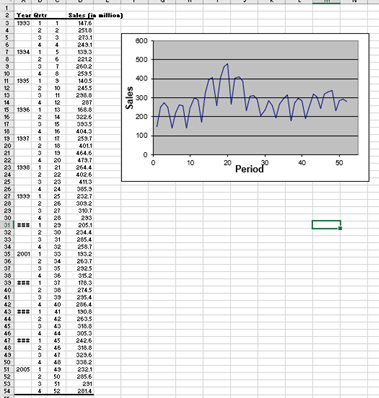This screenshot has width=379, height=398.
Task: Select the chart's 'Period' horizontal axis title
Action: point(249,169)
